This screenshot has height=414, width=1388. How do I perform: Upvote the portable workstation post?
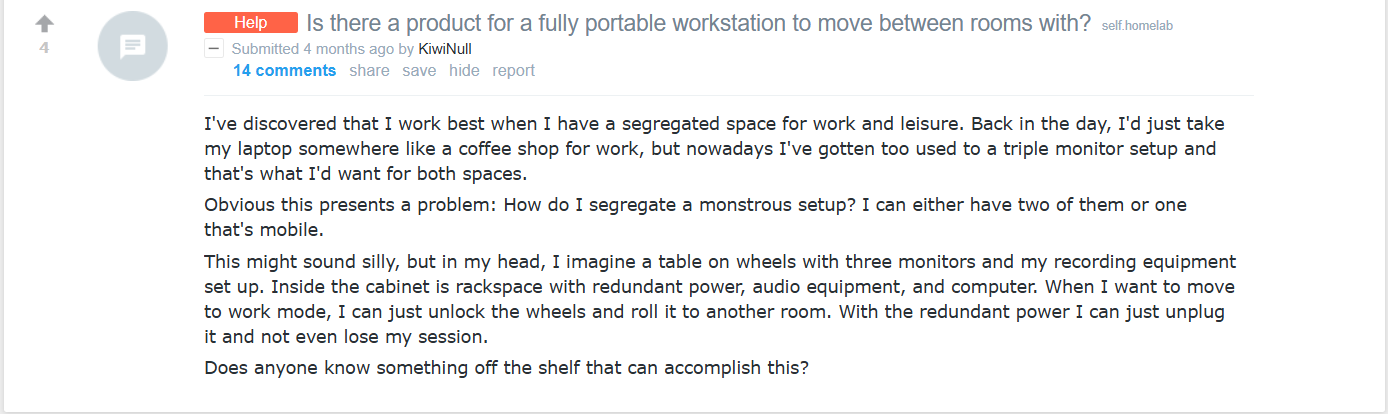click(44, 23)
